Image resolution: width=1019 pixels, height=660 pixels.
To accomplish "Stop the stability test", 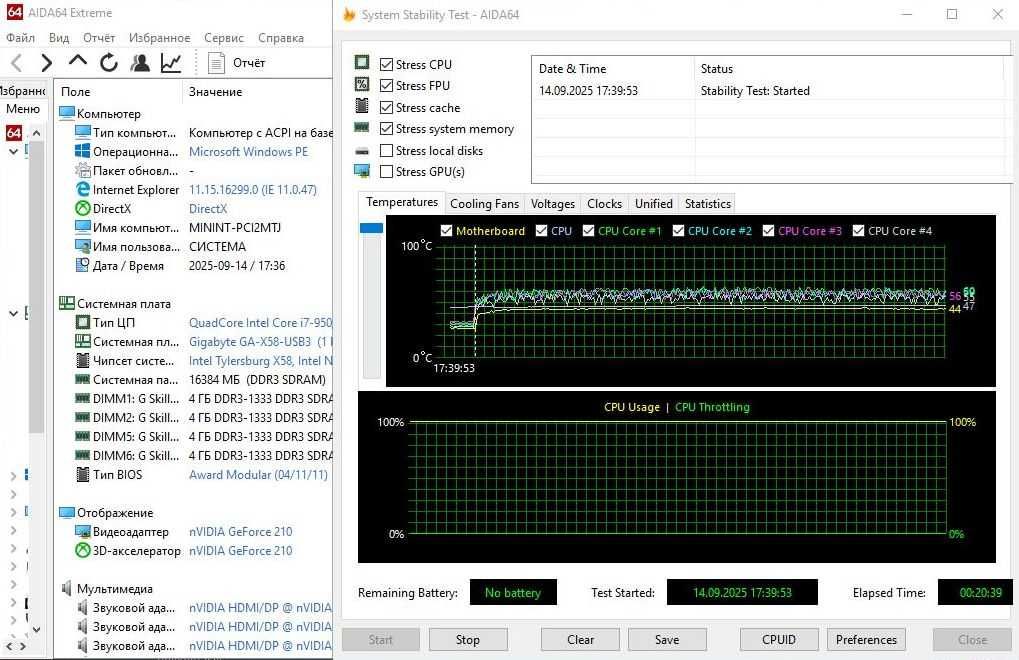I will tap(467, 640).
